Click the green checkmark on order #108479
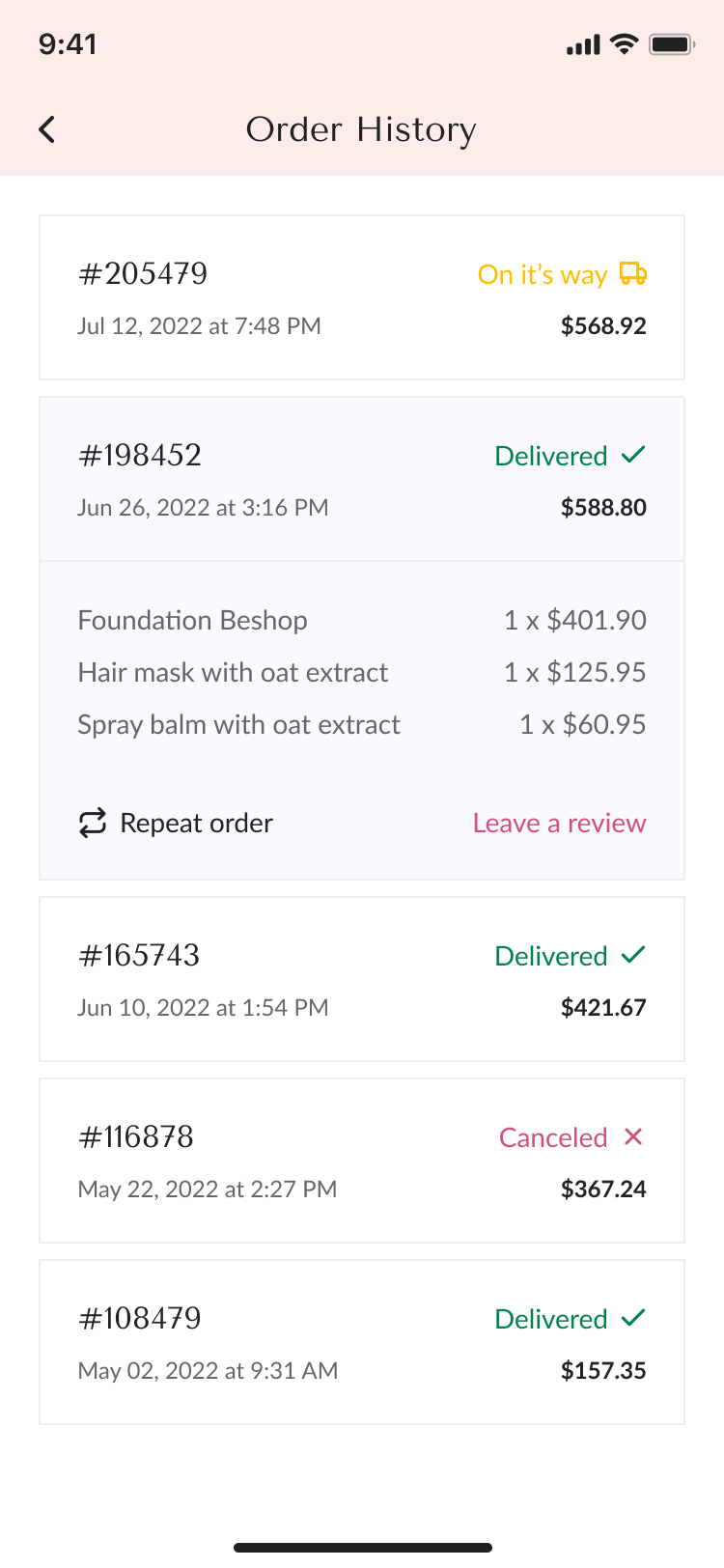Screen dimensions: 724x1568 tap(633, 1318)
